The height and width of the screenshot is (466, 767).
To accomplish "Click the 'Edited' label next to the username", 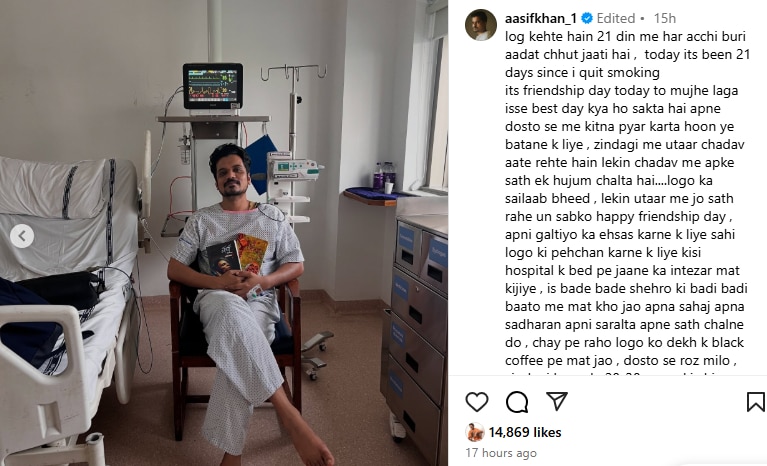I will pos(615,19).
